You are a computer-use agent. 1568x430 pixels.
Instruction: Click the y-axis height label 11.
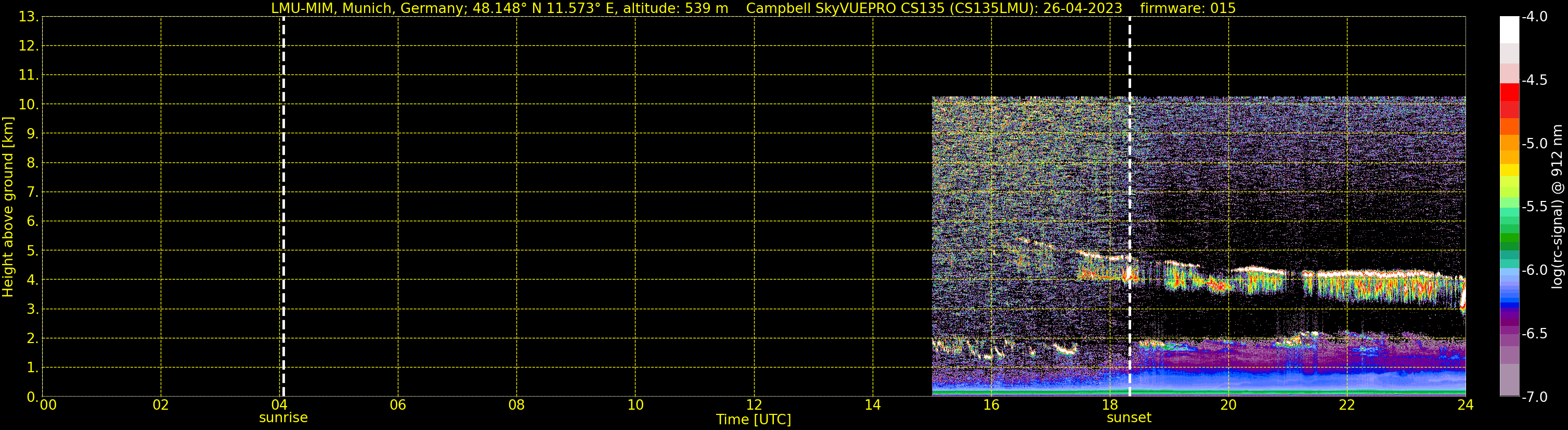pos(28,75)
